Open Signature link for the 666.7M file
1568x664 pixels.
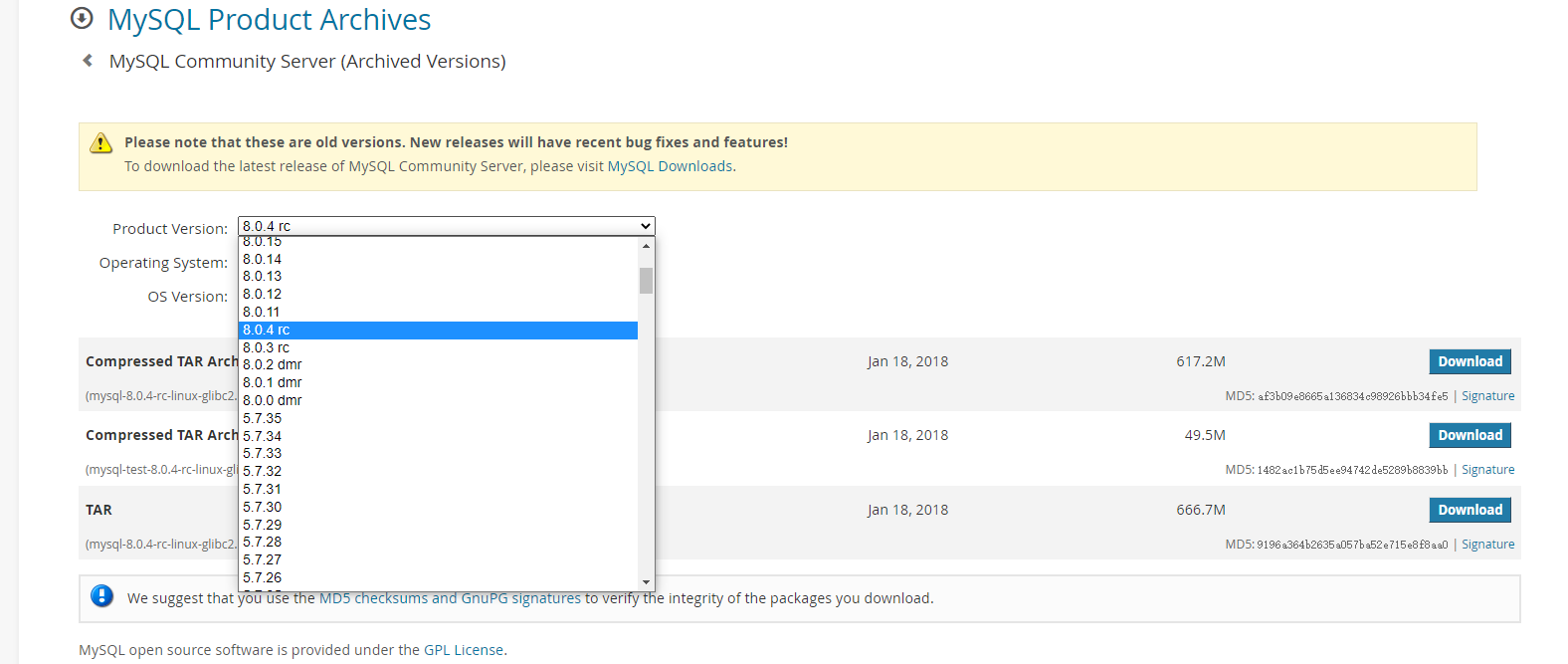[1487, 545]
